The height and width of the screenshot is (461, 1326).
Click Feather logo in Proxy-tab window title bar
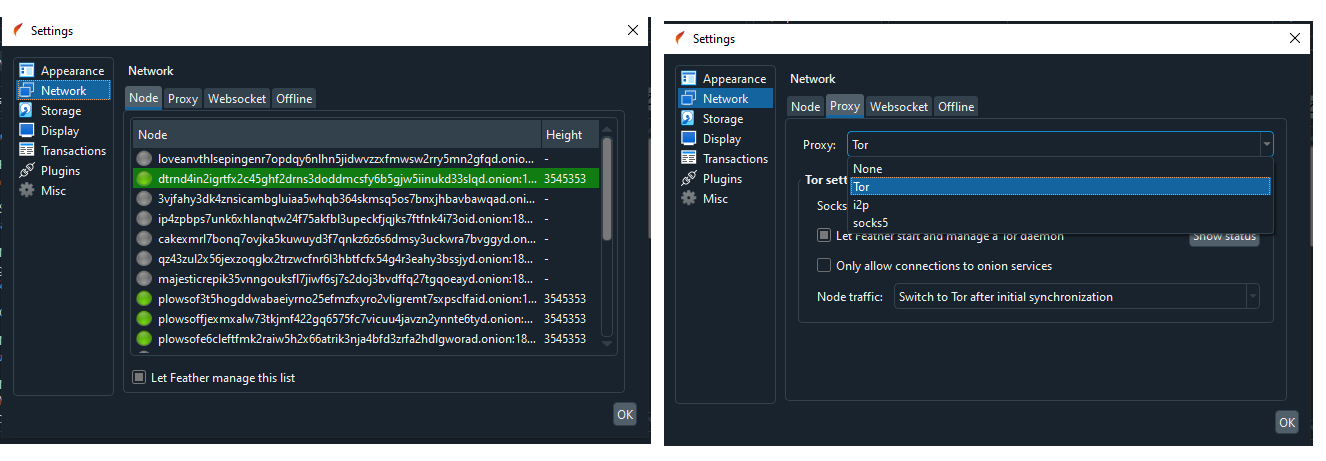pyautogui.click(x=680, y=38)
